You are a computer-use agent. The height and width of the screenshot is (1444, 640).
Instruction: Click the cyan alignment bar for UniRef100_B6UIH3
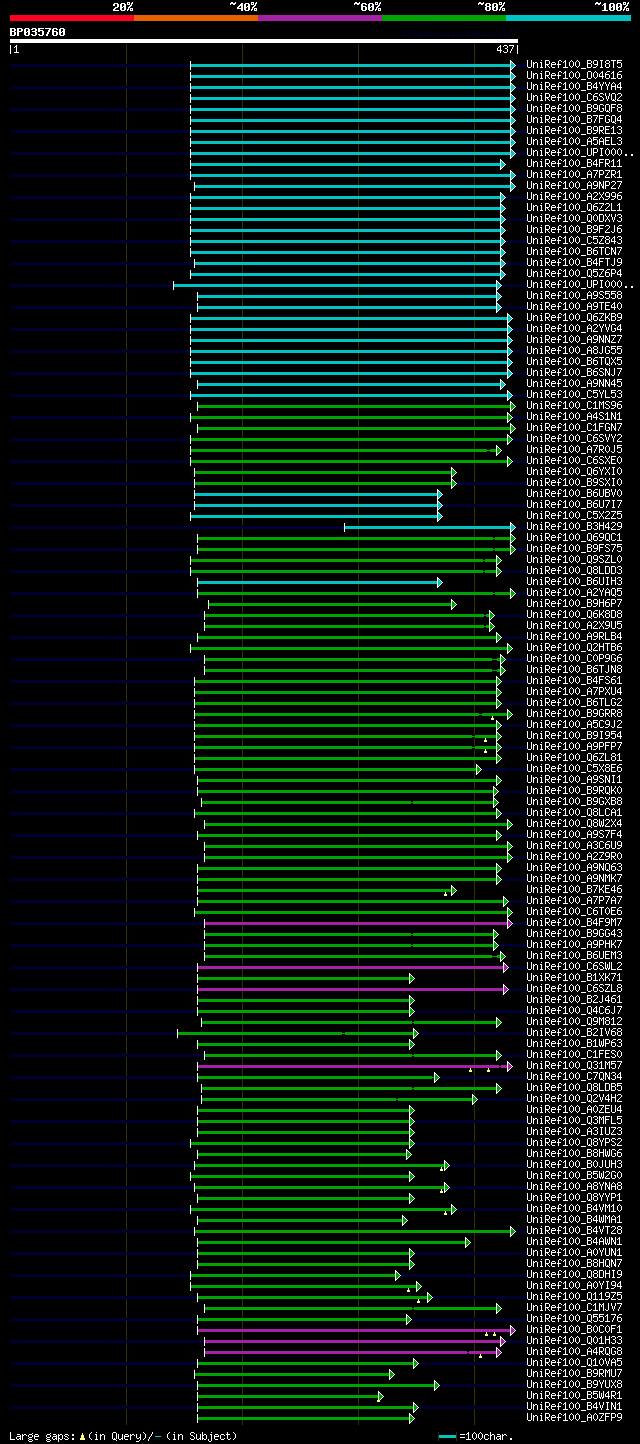(320, 582)
